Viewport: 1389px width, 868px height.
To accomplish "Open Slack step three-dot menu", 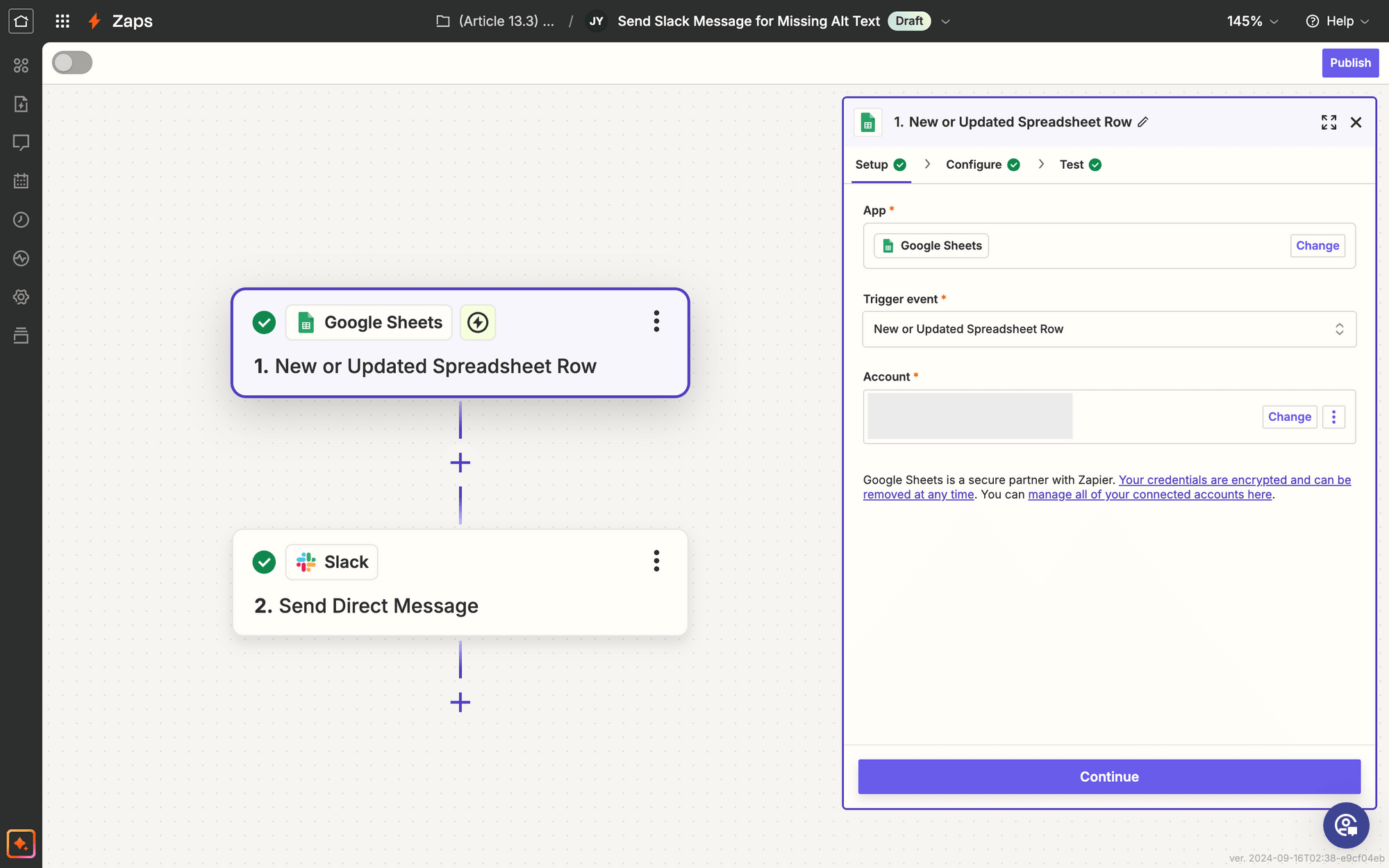I will [x=656, y=561].
